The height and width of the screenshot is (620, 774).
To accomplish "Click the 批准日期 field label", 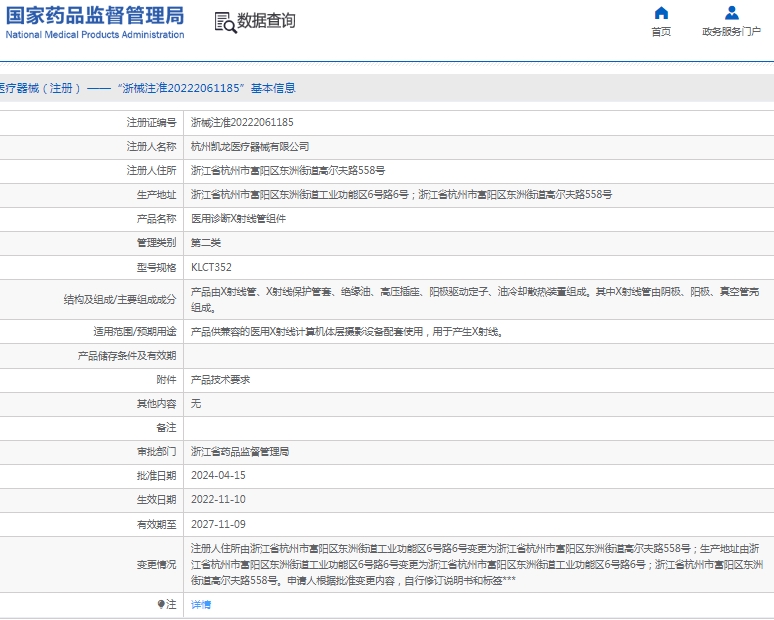I will (156, 475).
